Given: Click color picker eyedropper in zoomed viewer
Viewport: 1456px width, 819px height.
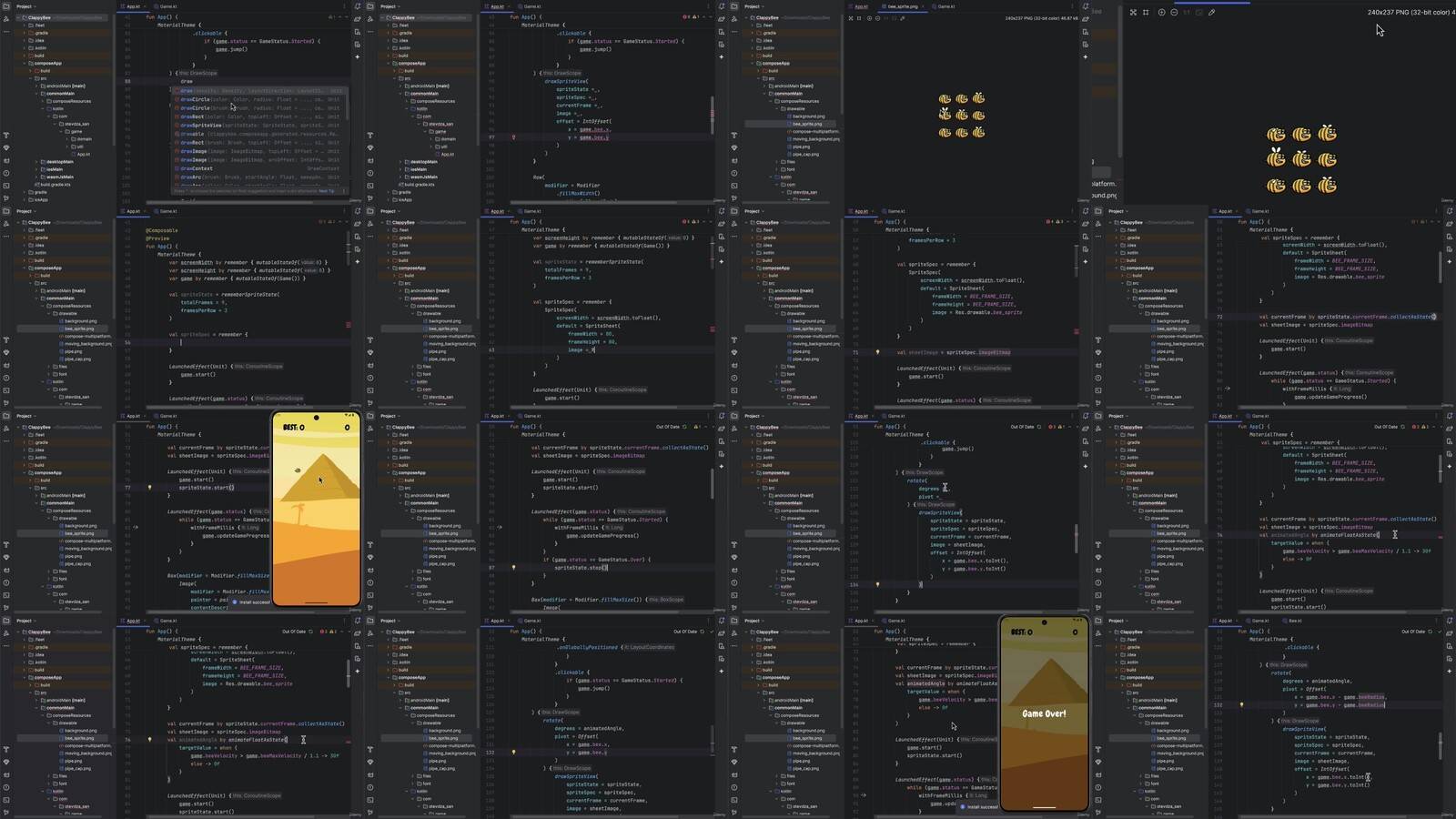Looking at the screenshot, I should coord(1211,12).
